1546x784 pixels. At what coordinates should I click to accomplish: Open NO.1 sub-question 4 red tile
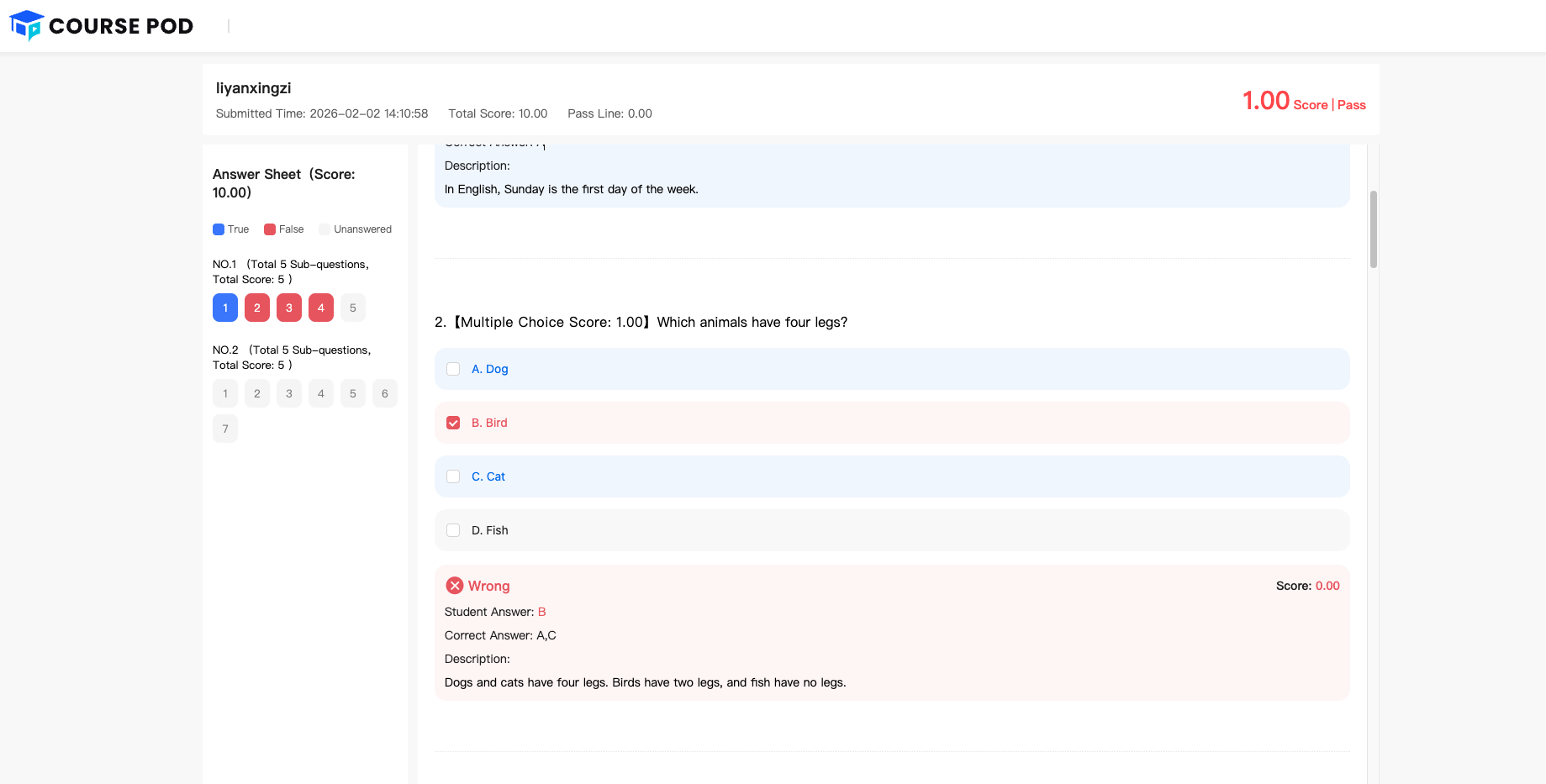point(321,308)
